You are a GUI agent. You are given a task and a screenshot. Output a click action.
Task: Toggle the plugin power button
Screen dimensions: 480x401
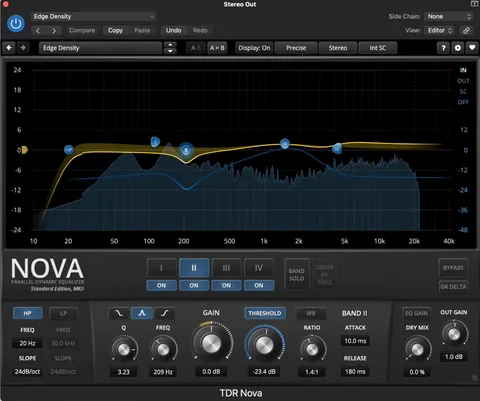click(x=16, y=24)
